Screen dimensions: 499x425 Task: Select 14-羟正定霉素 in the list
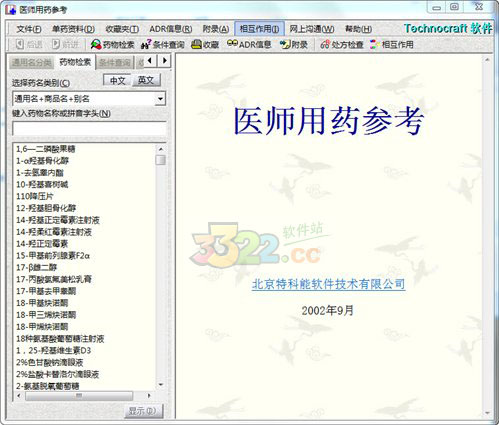(42, 244)
